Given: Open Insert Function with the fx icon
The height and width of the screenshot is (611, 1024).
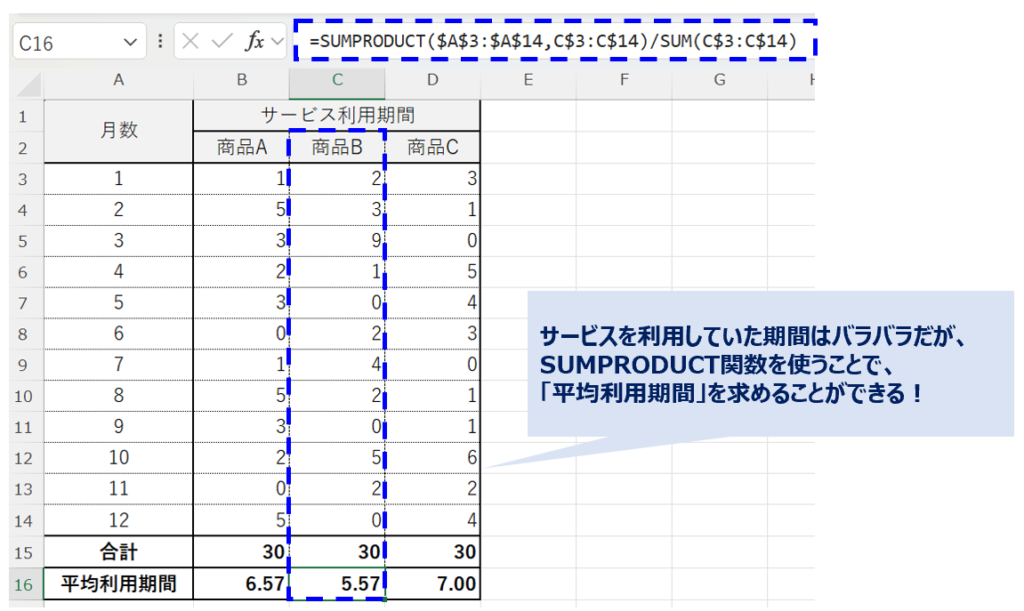Looking at the screenshot, I should 254,42.
